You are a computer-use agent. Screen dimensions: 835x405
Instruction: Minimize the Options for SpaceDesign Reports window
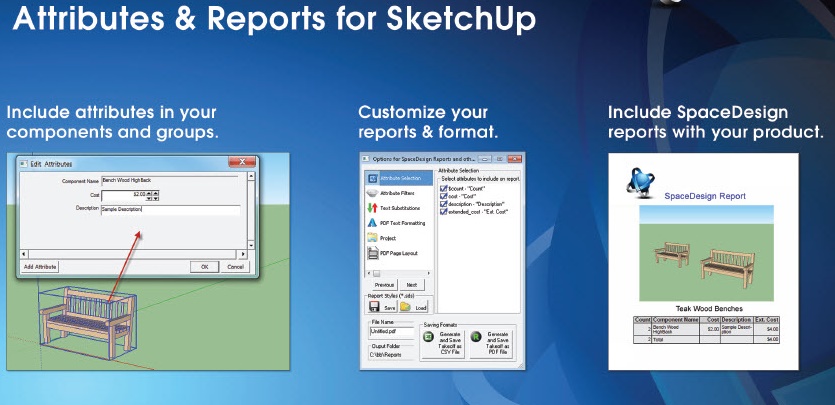483,159
